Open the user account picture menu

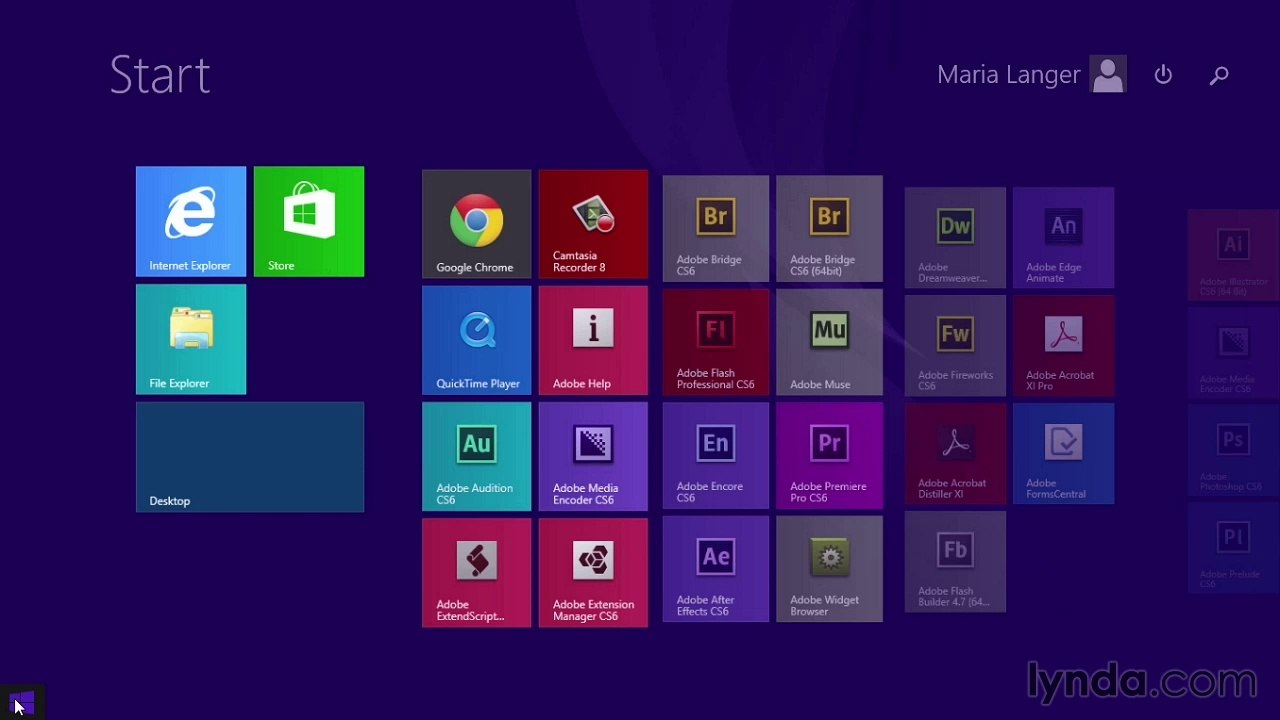click(1108, 75)
